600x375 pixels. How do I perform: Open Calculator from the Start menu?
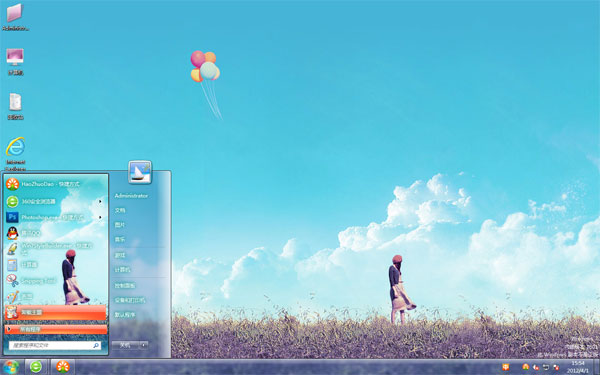(56, 264)
